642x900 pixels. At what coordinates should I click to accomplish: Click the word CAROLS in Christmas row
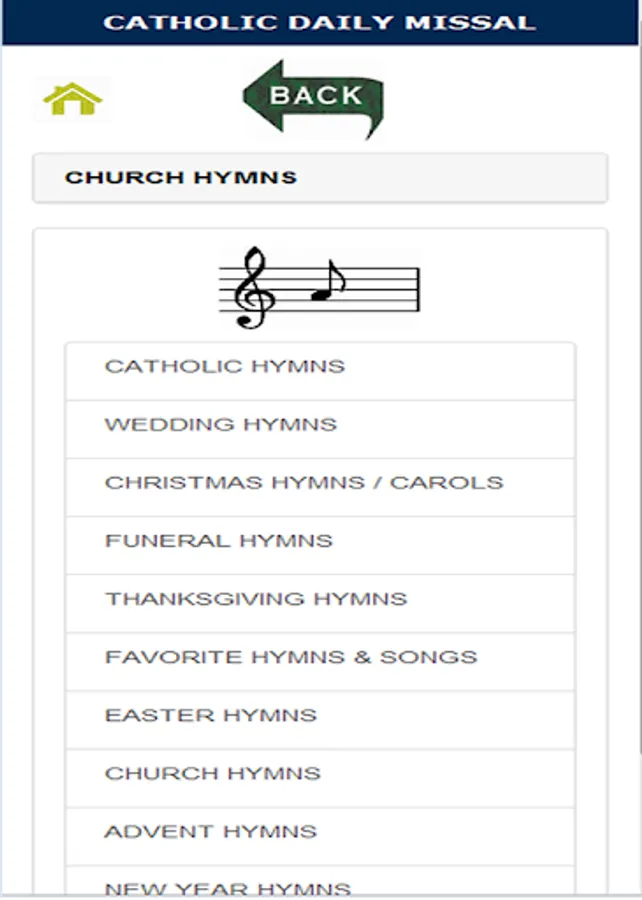446,483
